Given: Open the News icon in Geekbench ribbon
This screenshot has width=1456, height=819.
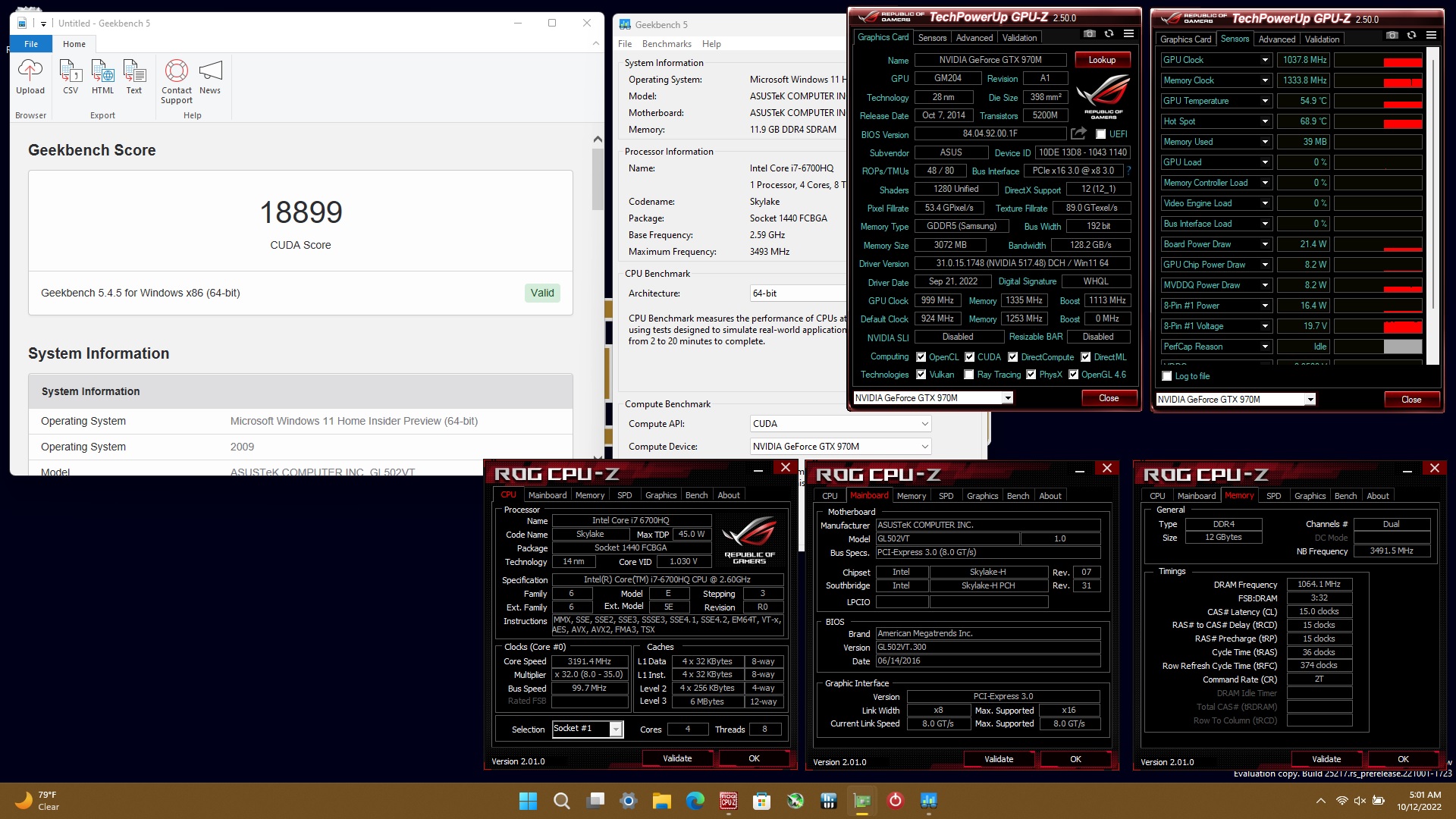Looking at the screenshot, I should pos(210,77).
